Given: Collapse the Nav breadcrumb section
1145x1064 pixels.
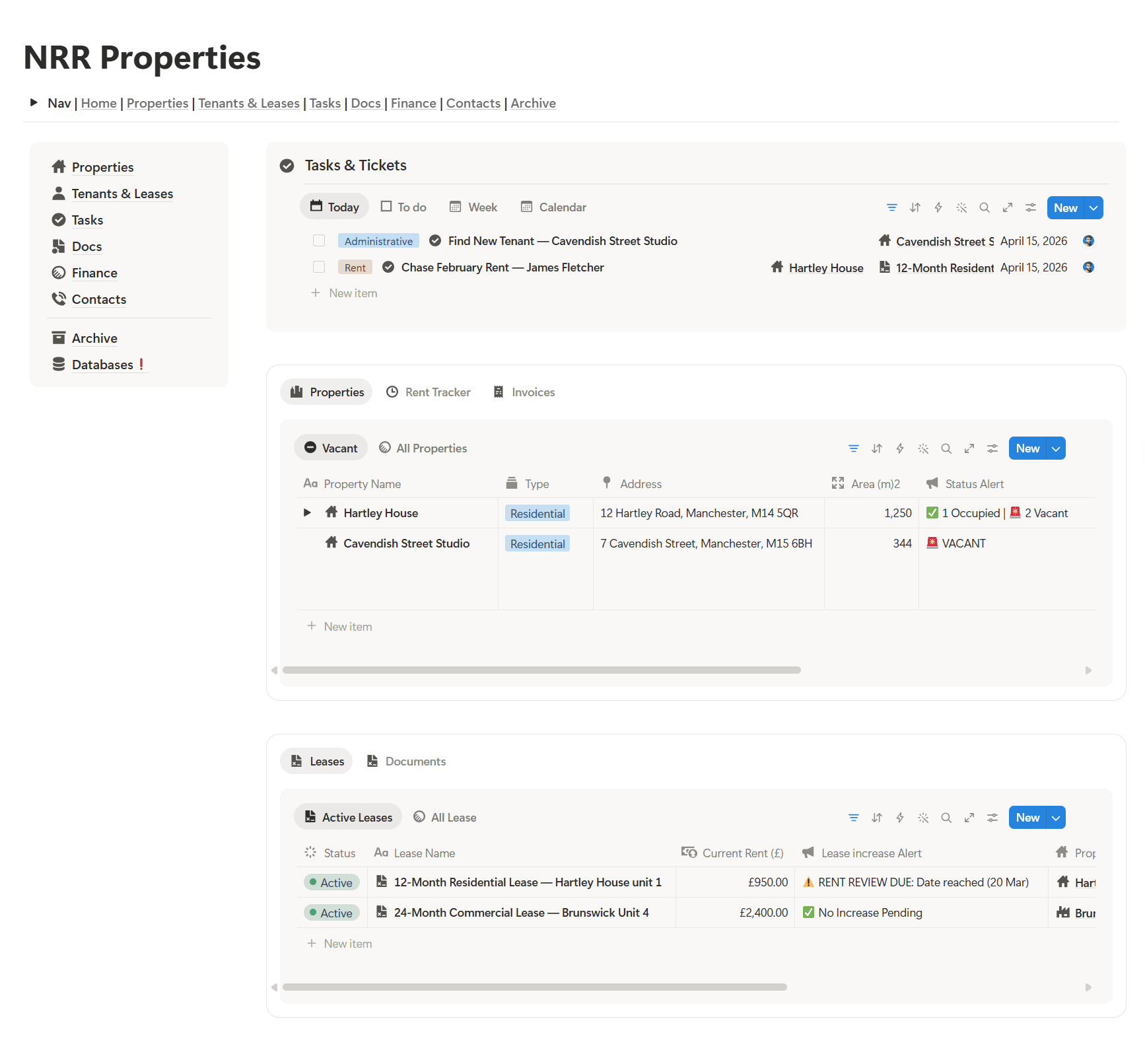Looking at the screenshot, I should (34, 102).
